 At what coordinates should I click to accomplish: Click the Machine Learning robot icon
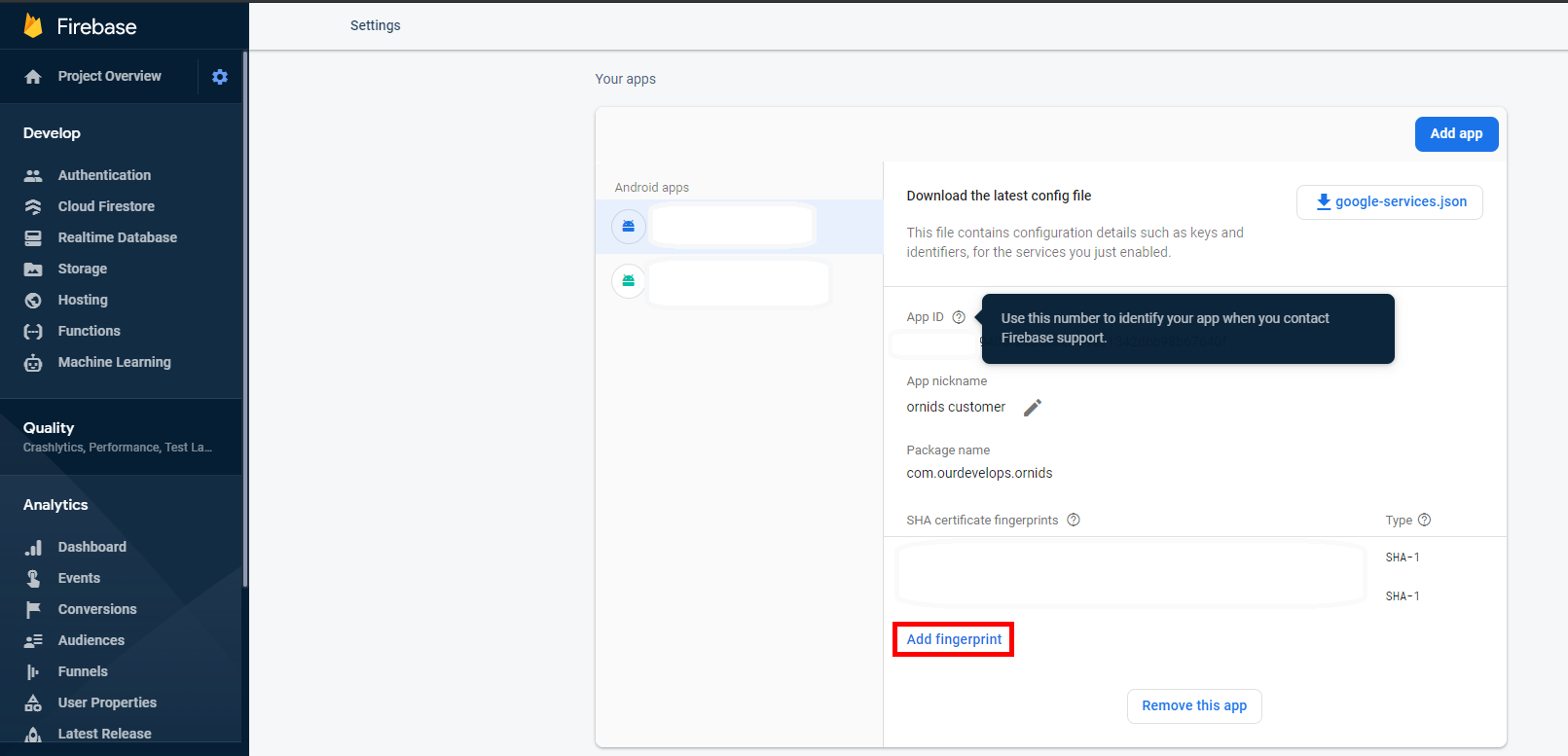33,363
